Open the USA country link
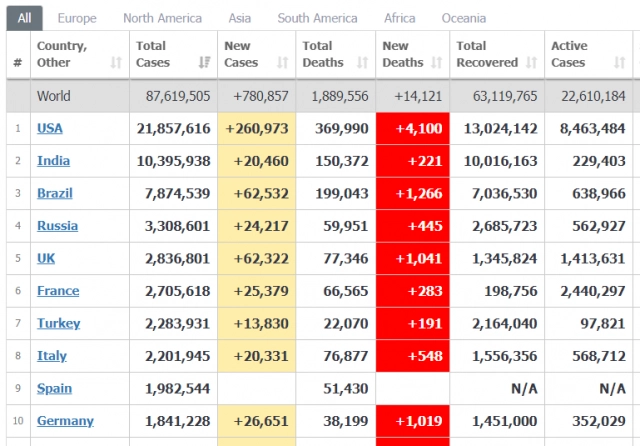Screen dimensions: 640x446 (49, 128)
